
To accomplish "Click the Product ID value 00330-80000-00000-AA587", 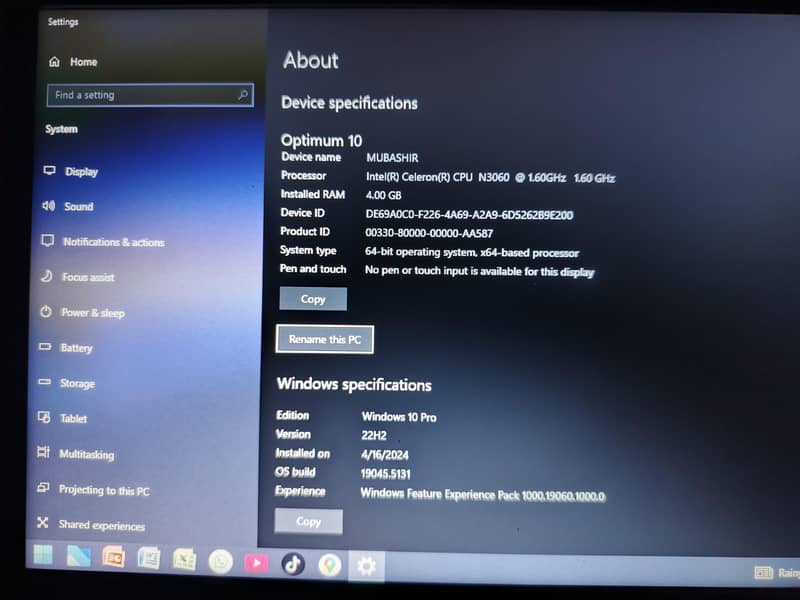I will tap(429, 233).
